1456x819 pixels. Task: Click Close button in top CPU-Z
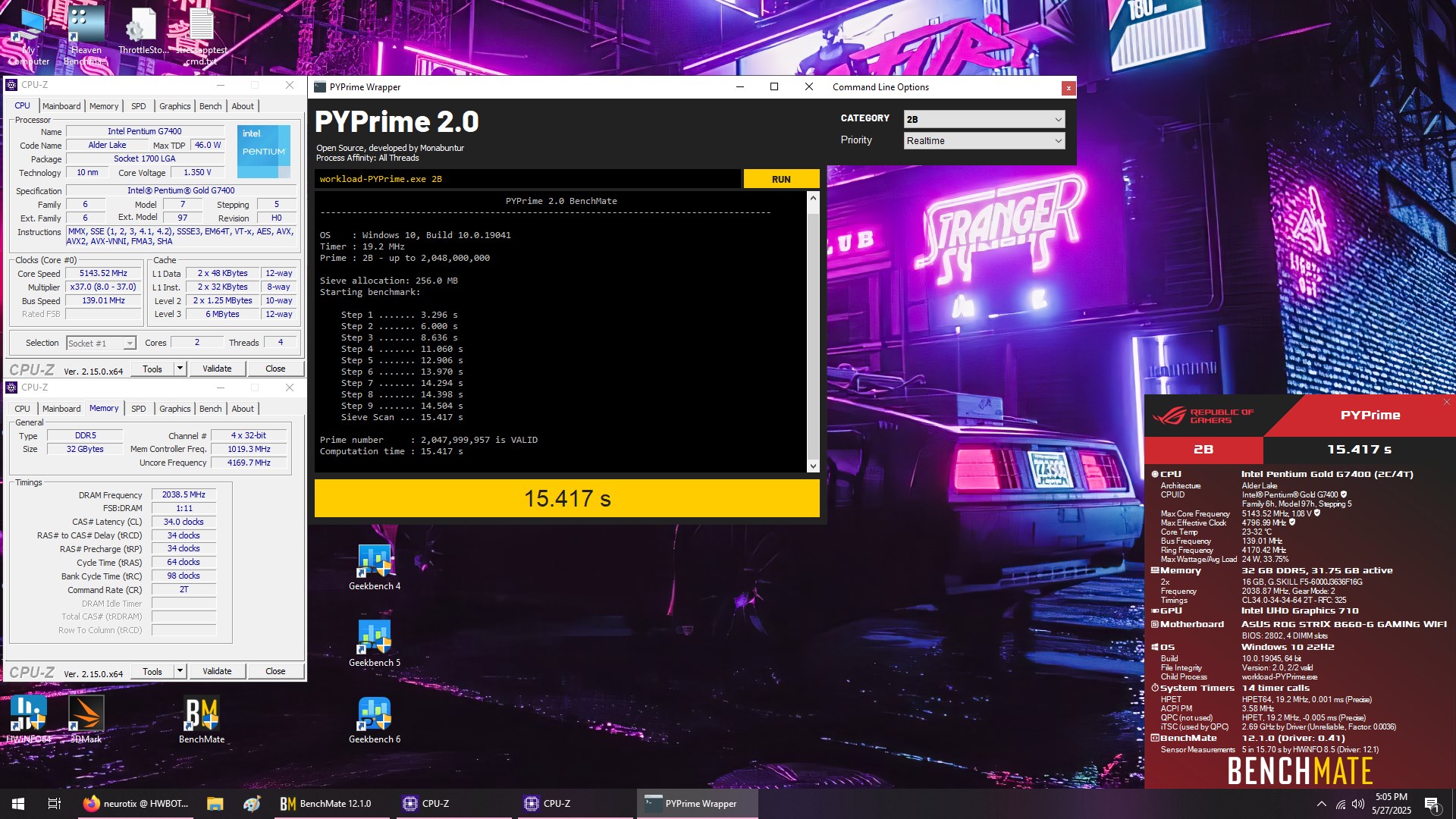tap(275, 369)
